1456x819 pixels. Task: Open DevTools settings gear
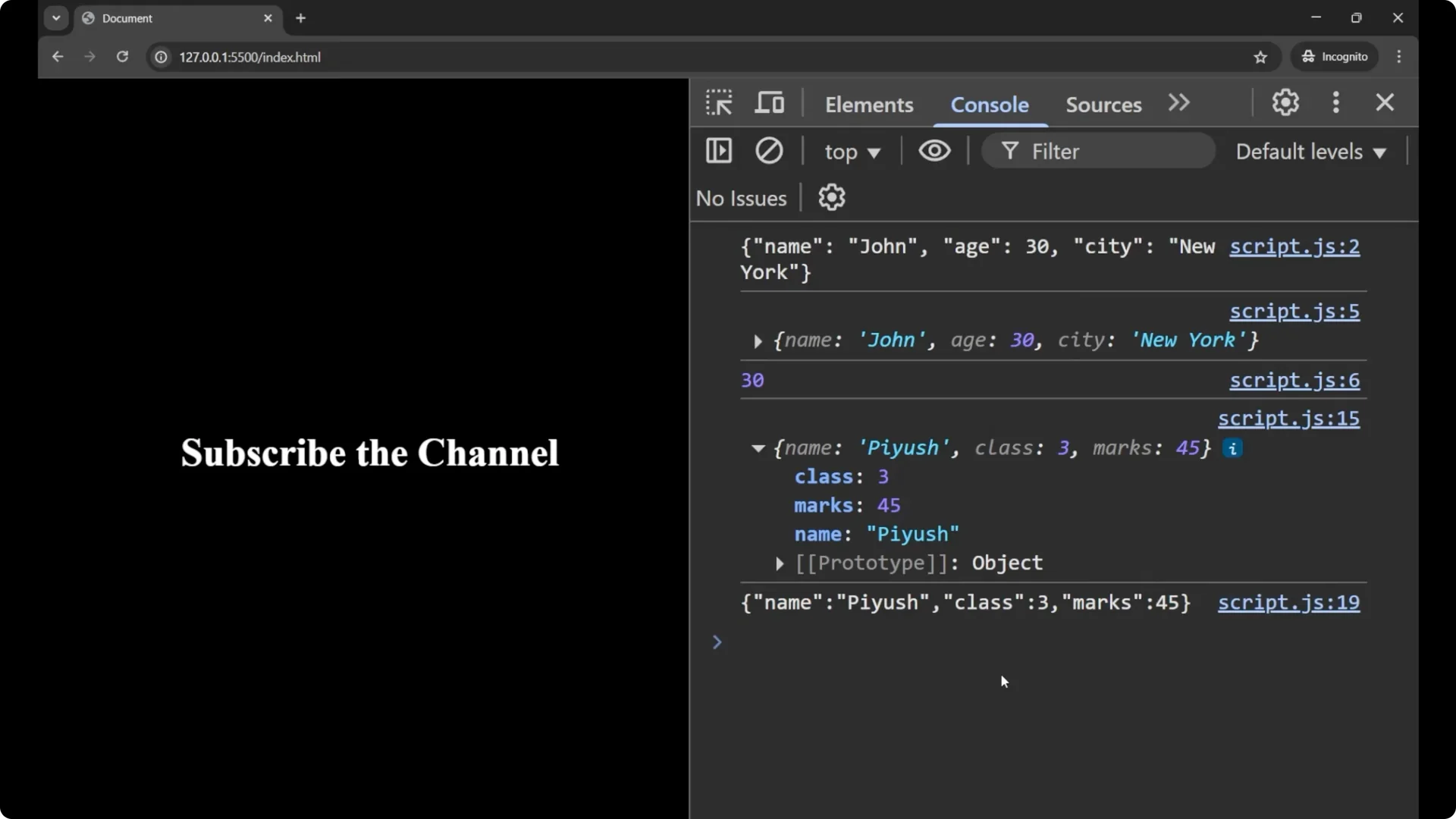[1285, 102]
